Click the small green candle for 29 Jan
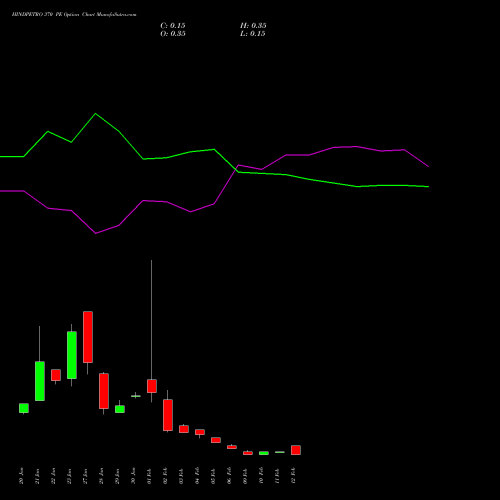 120,409
